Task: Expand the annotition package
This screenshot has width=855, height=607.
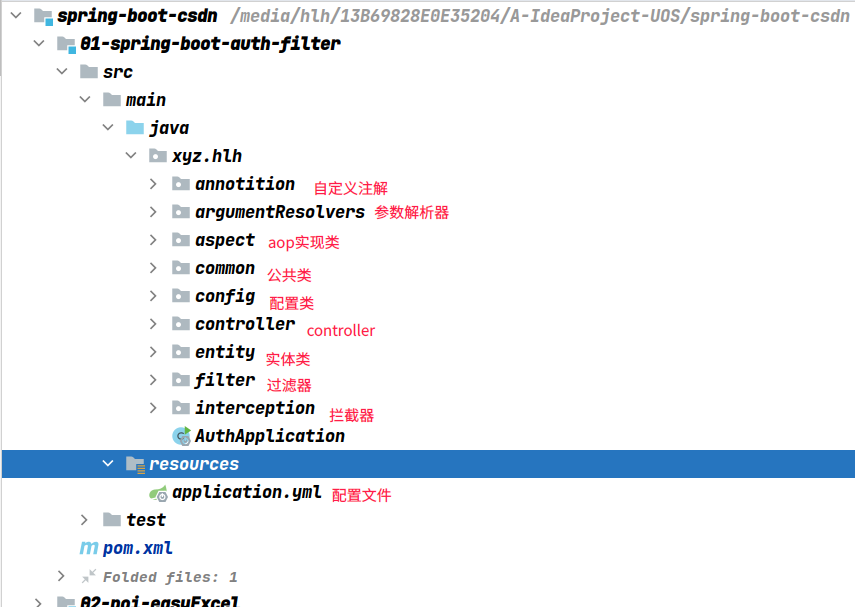Action: [153, 184]
